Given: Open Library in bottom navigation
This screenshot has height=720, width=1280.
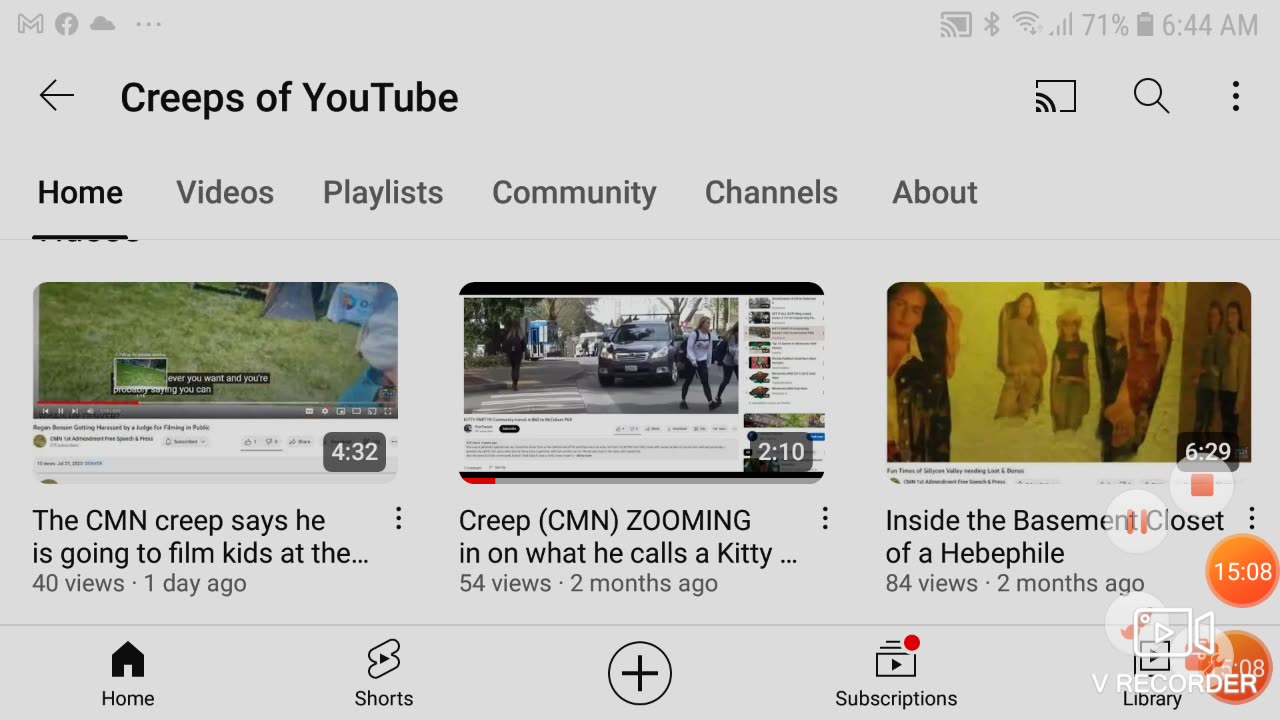Looking at the screenshot, I should coord(1152,674).
